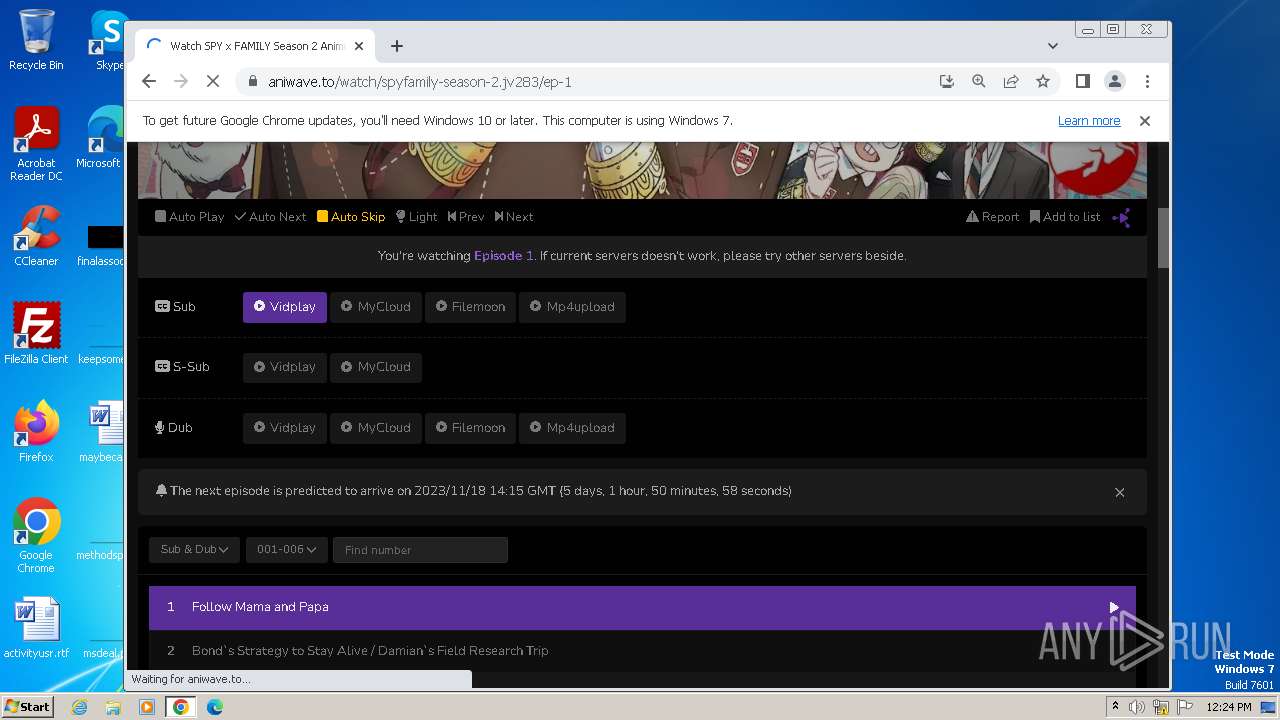Open the Chrome profile icon

coord(1115,82)
